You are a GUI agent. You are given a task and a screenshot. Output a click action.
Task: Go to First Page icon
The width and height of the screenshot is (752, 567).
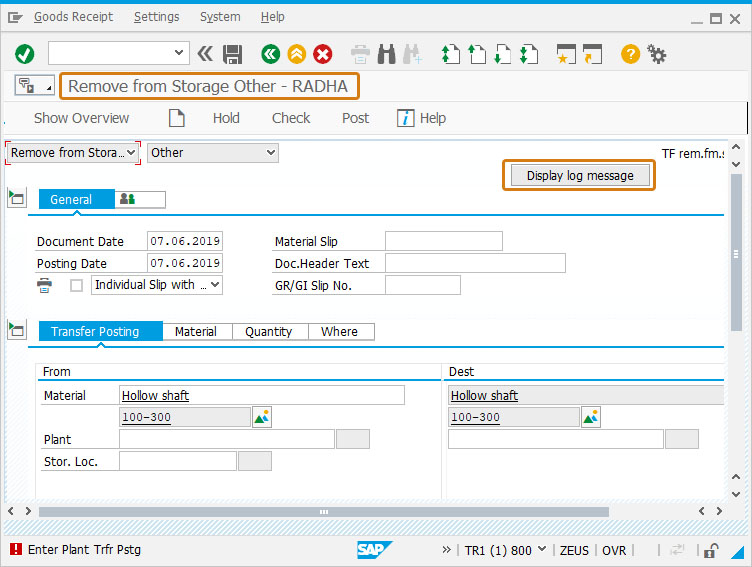coord(450,54)
